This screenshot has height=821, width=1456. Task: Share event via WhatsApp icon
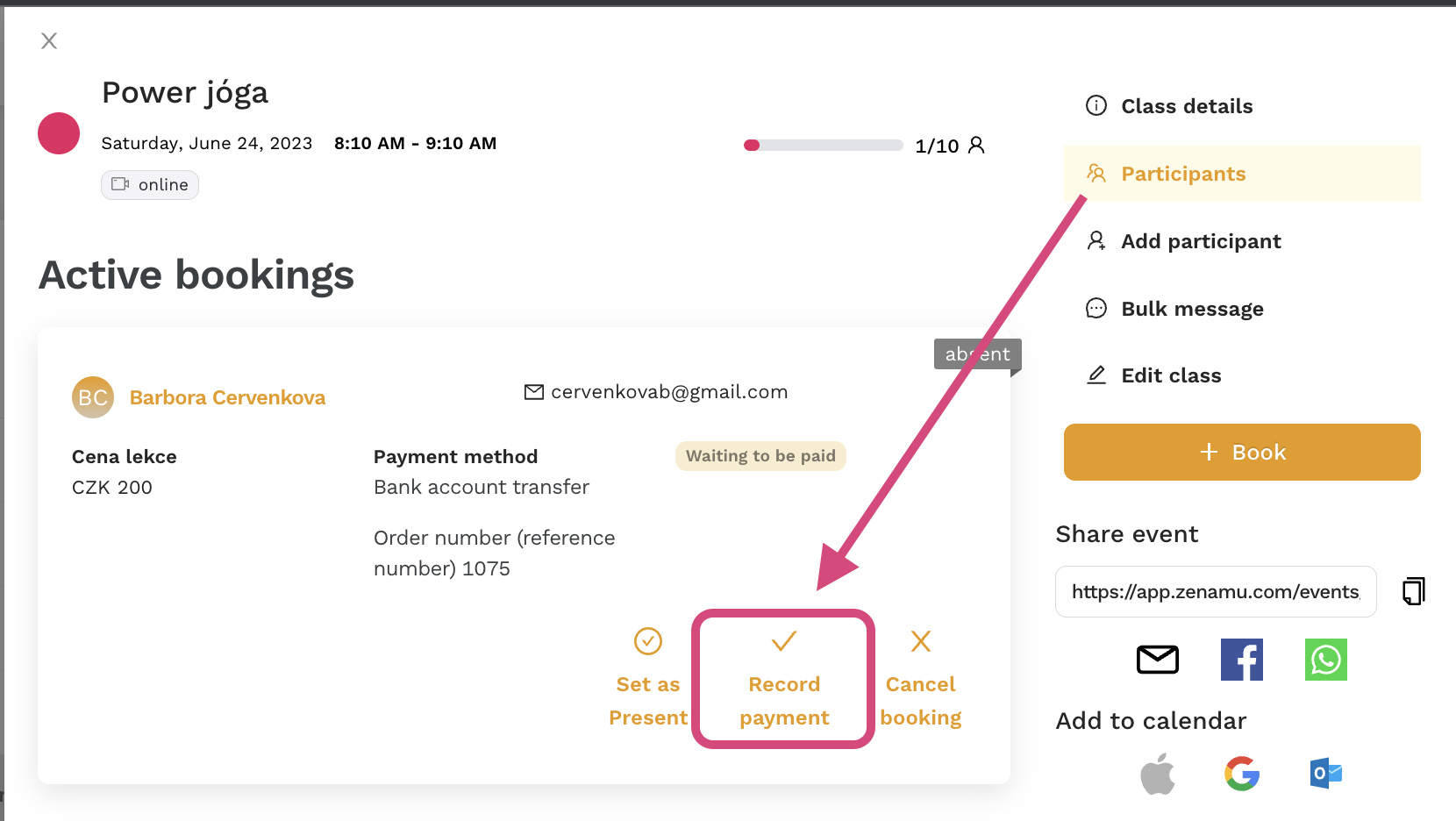[1326, 660]
